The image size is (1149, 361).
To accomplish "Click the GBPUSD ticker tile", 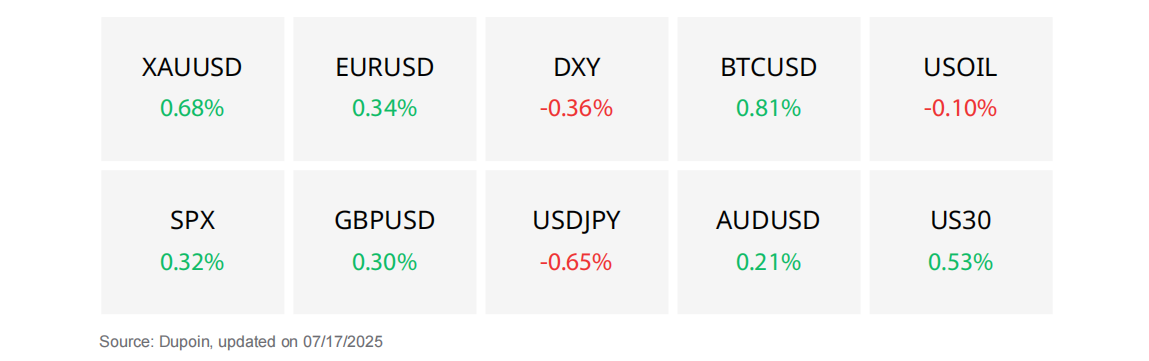I will pyautogui.click(x=385, y=242).
